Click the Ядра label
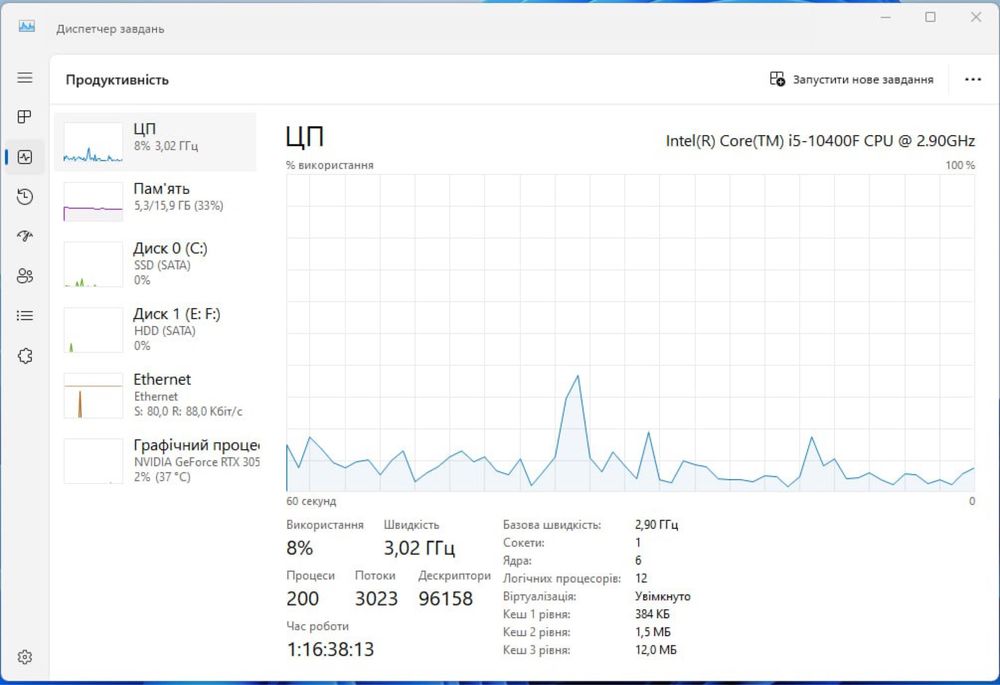This screenshot has width=1000, height=685. point(517,561)
